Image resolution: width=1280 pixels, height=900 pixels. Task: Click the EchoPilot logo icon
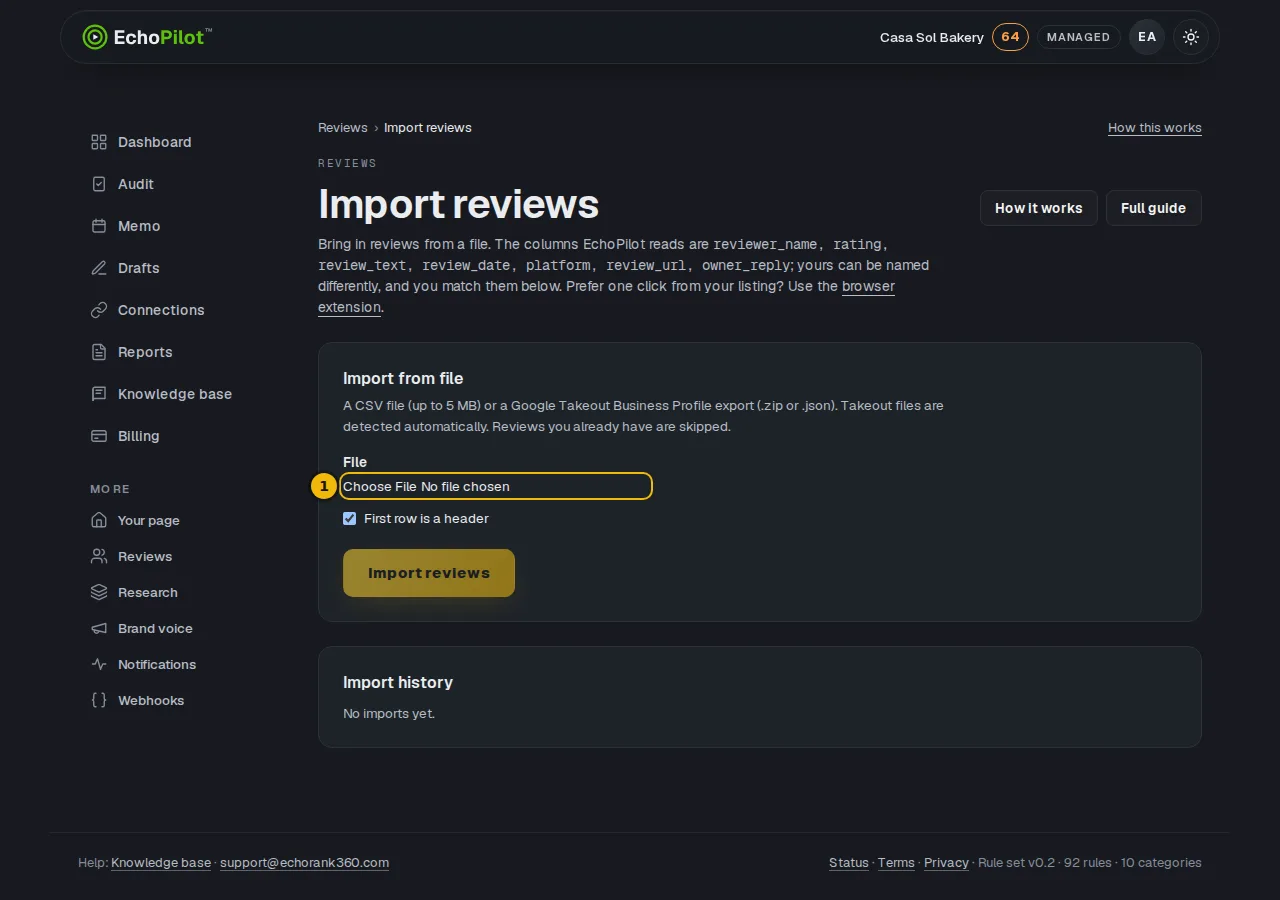[94, 37]
